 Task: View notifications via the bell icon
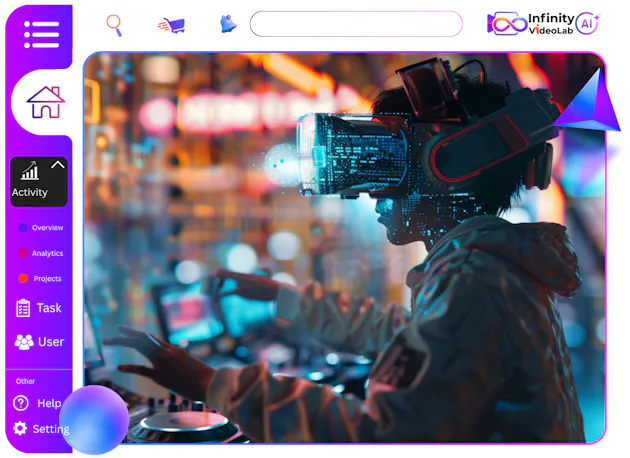coord(227,24)
